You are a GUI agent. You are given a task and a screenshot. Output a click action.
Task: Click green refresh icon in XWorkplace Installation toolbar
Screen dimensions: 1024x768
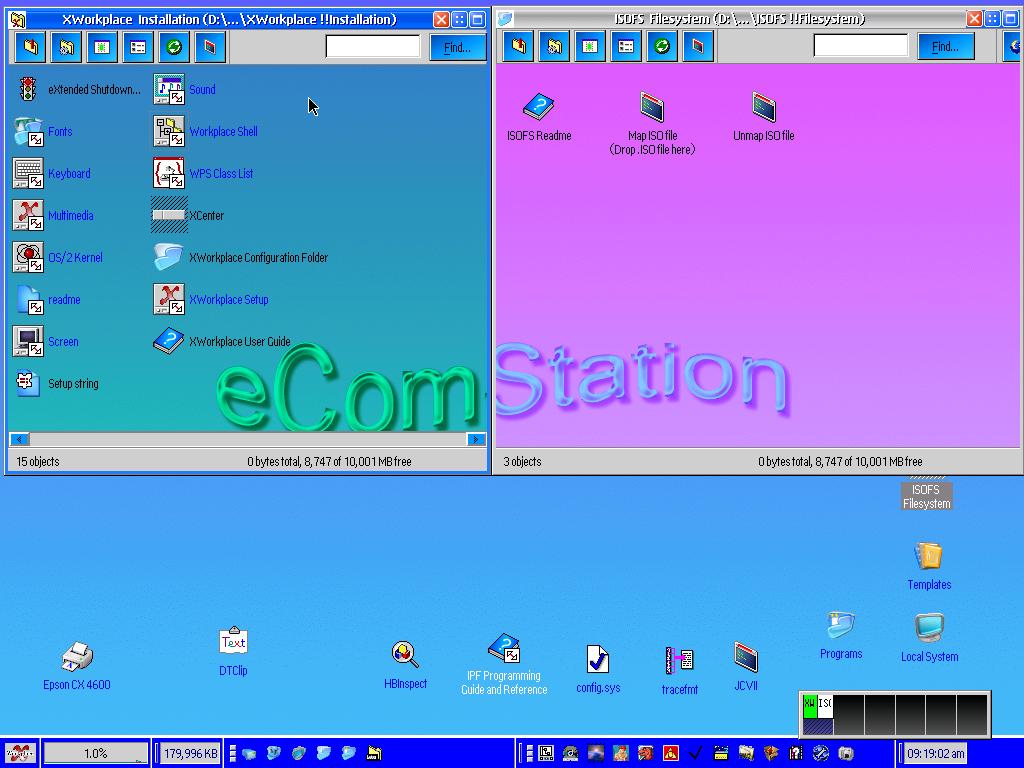[x=173, y=47]
